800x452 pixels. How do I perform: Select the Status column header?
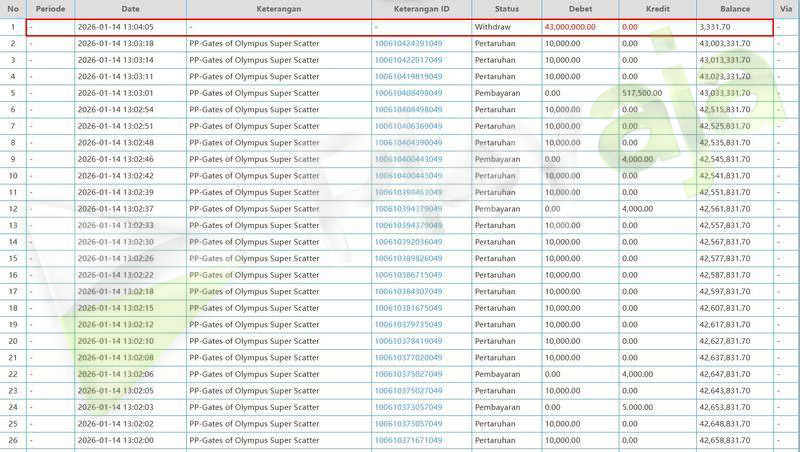[506, 8]
